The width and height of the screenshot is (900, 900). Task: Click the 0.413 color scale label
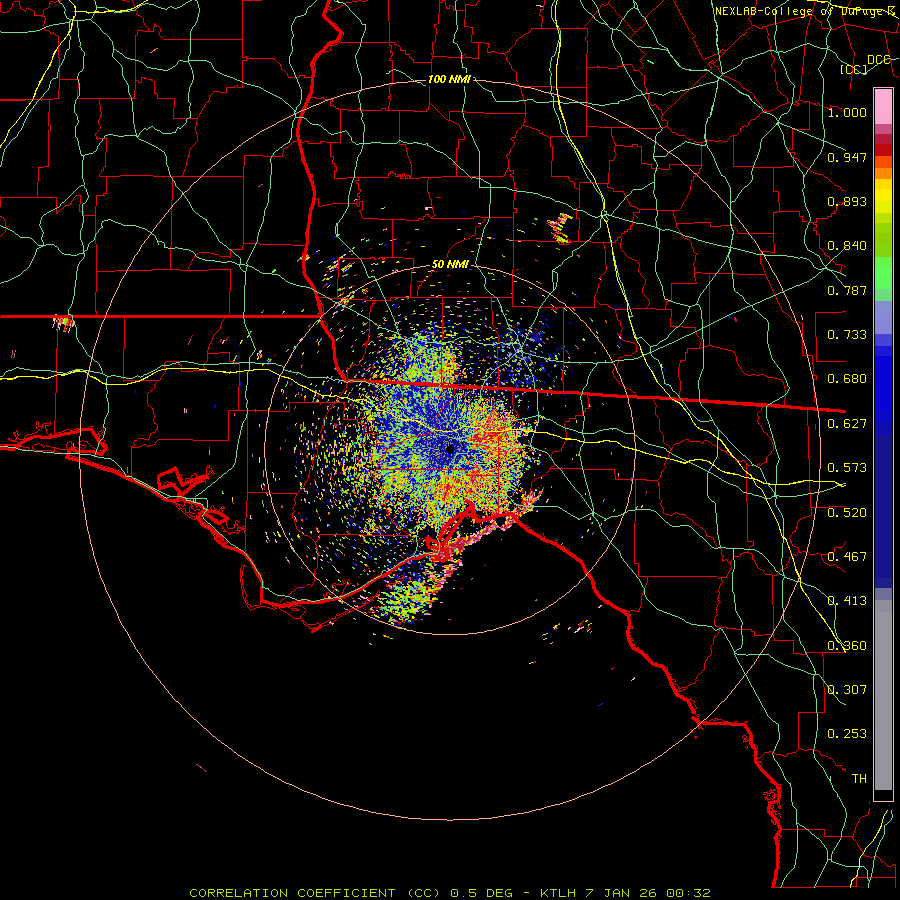tap(847, 601)
